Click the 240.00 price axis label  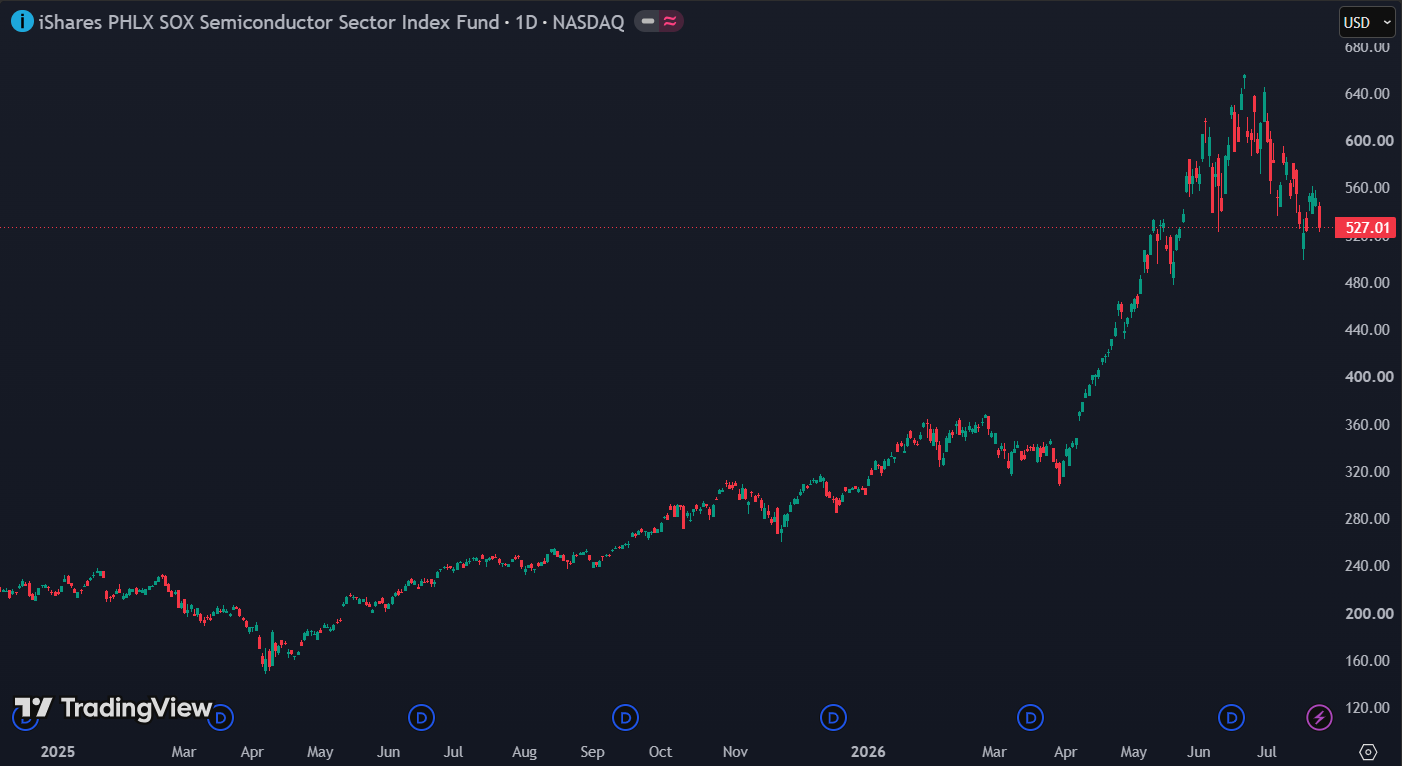pos(1368,566)
